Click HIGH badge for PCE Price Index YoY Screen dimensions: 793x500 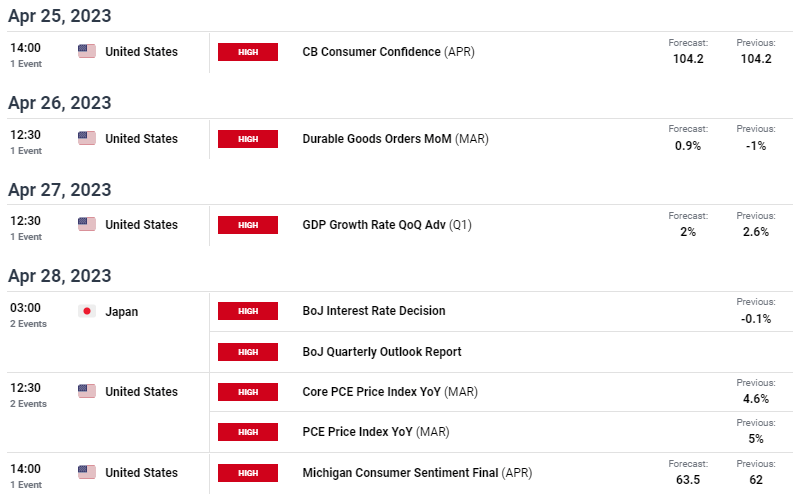pos(248,432)
